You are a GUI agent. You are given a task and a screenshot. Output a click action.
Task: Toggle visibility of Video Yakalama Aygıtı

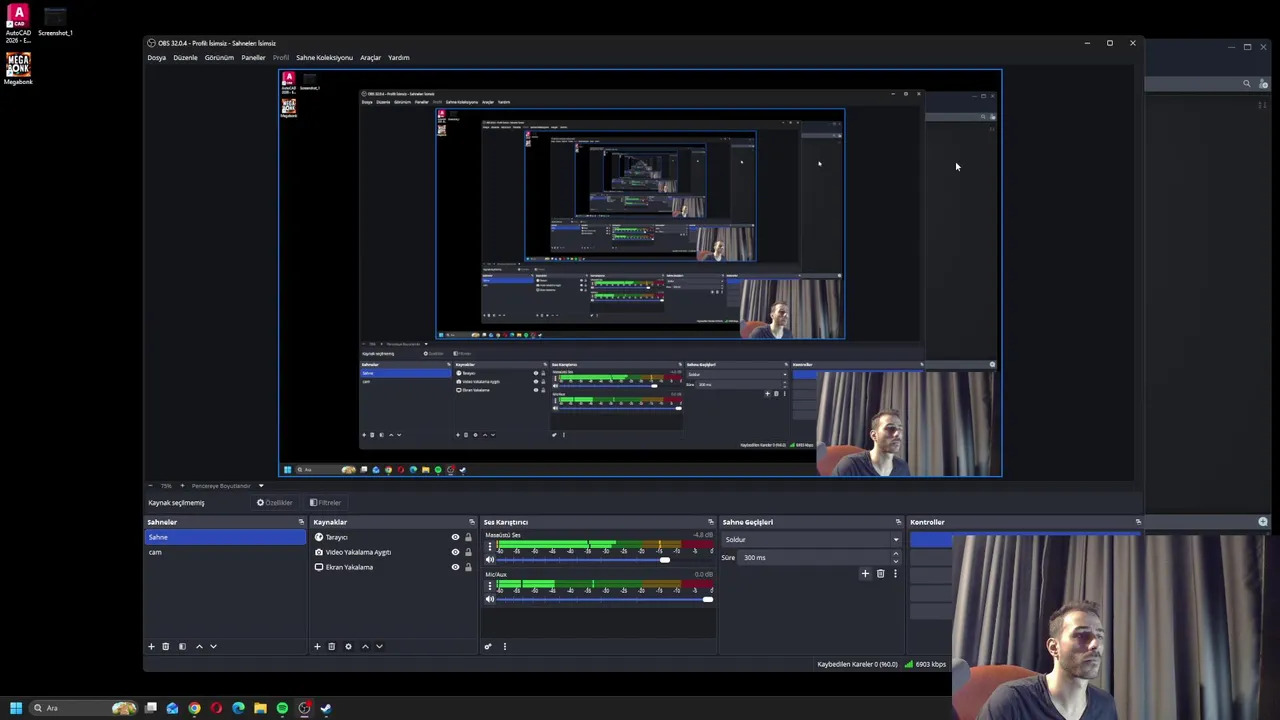point(455,552)
